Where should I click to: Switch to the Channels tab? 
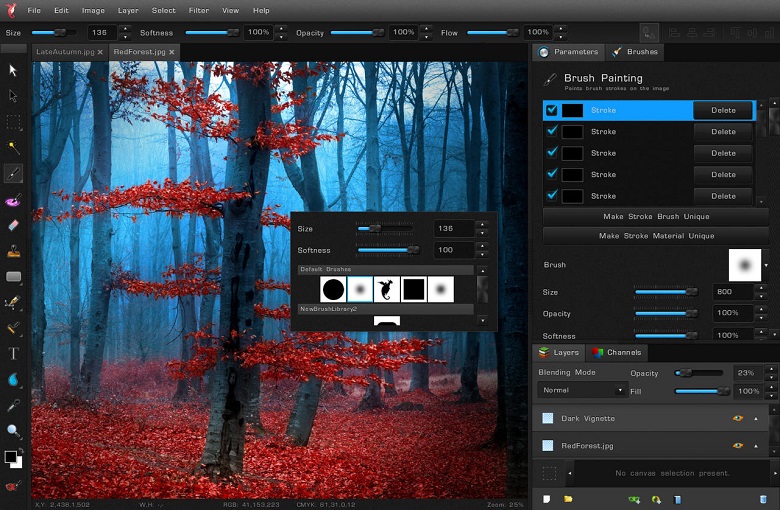pyautogui.click(x=616, y=353)
